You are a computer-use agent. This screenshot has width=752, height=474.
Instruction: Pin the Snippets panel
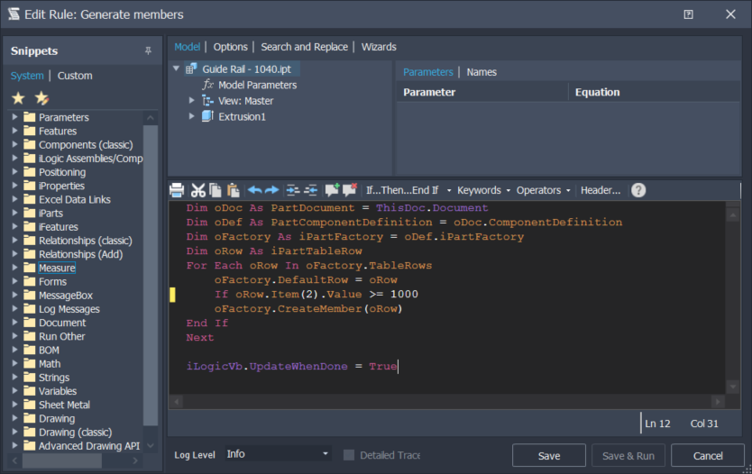pyautogui.click(x=148, y=51)
